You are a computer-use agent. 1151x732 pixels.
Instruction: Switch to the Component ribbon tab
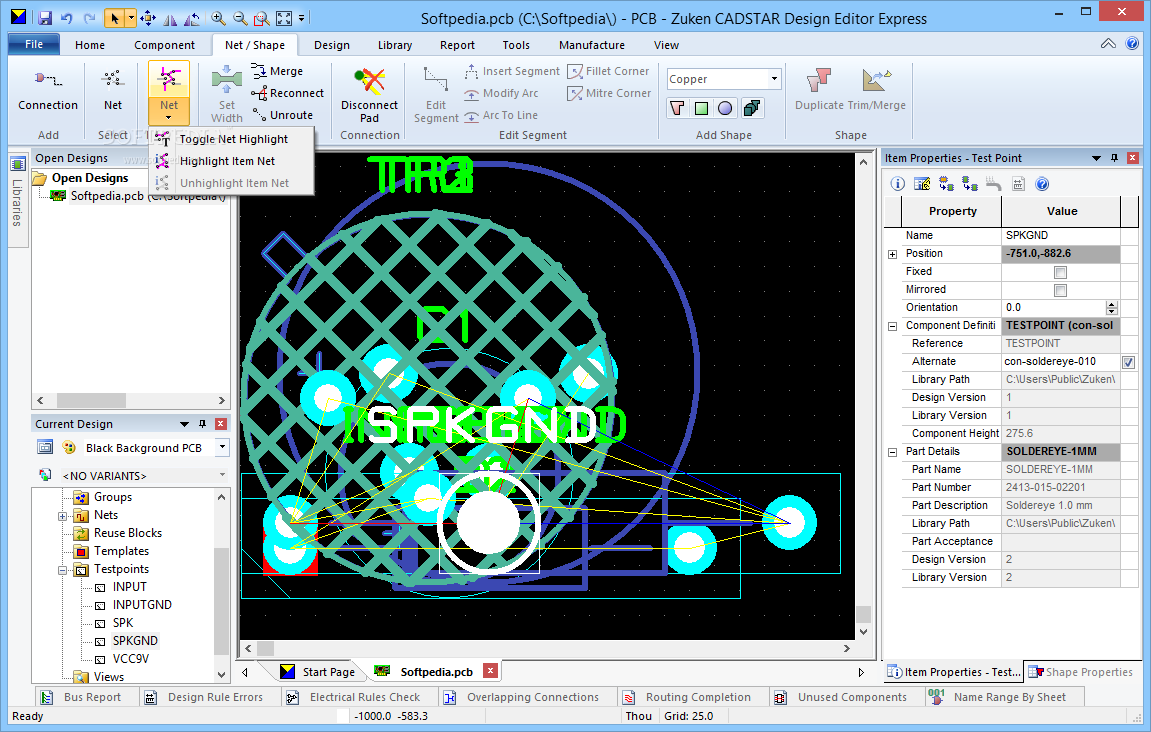click(164, 45)
